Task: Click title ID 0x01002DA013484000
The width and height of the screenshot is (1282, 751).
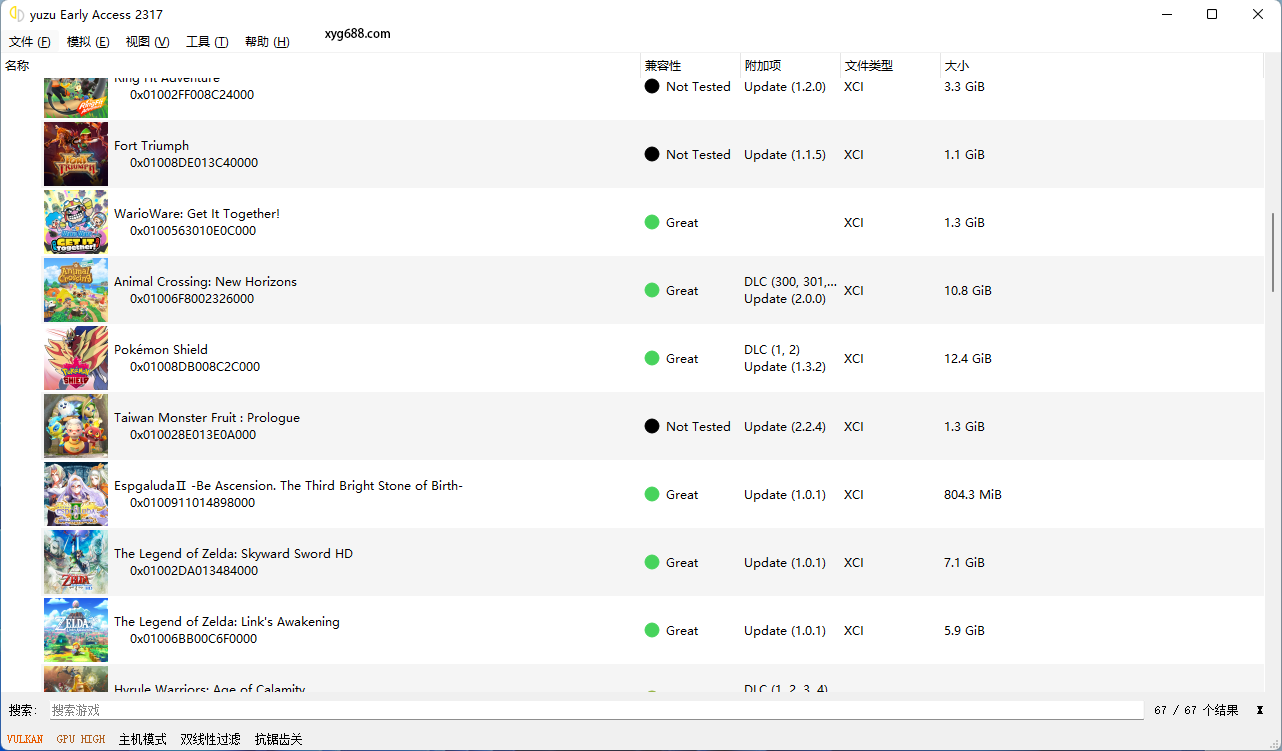Action: point(194,571)
